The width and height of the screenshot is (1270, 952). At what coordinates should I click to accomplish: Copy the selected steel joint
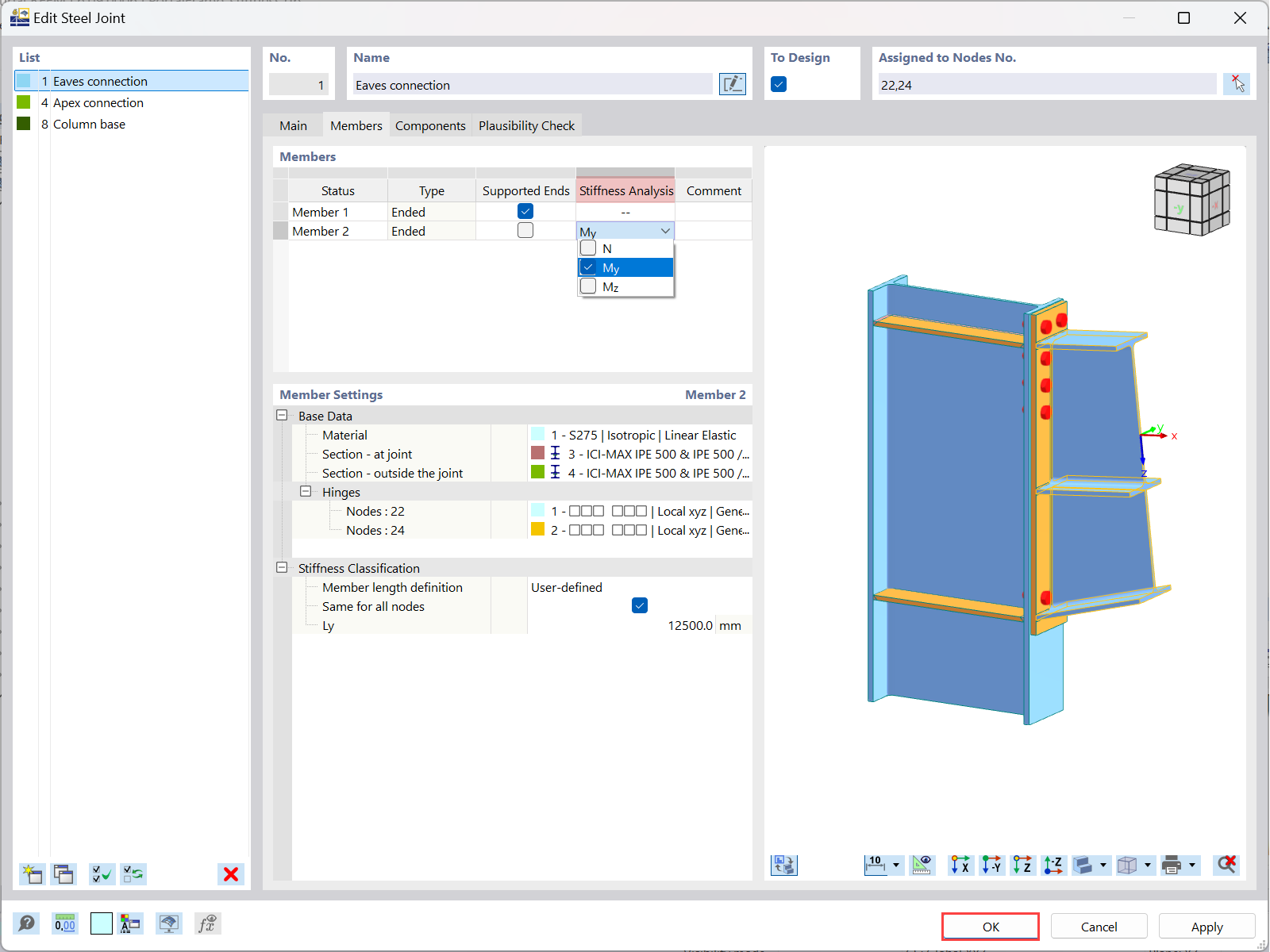point(63,874)
